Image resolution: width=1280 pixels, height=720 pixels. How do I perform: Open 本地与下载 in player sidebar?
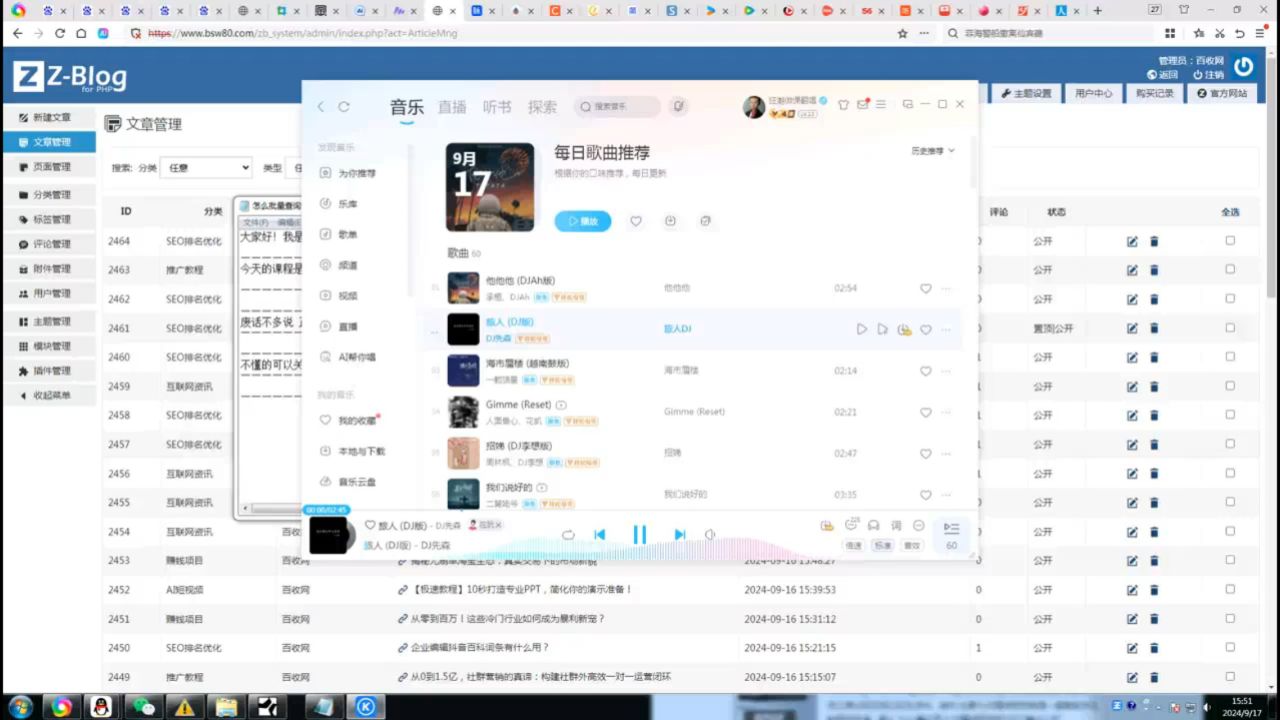click(352, 451)
